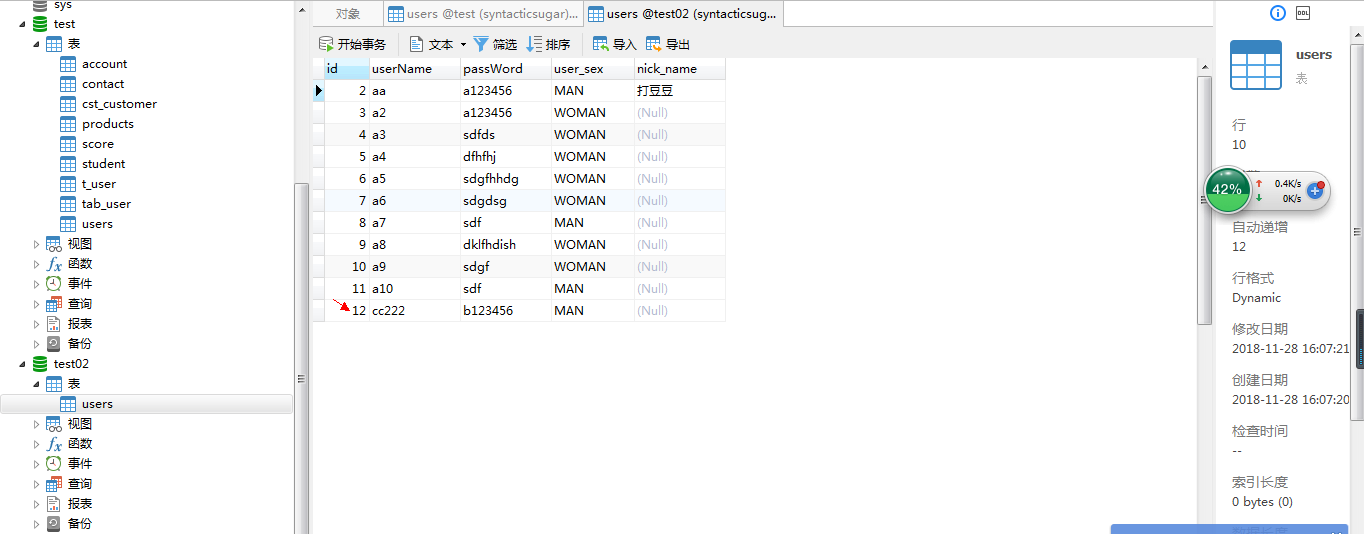1364x534 pixels.
Task: Click the nick_name column header
Action: (x=679, y=69)
